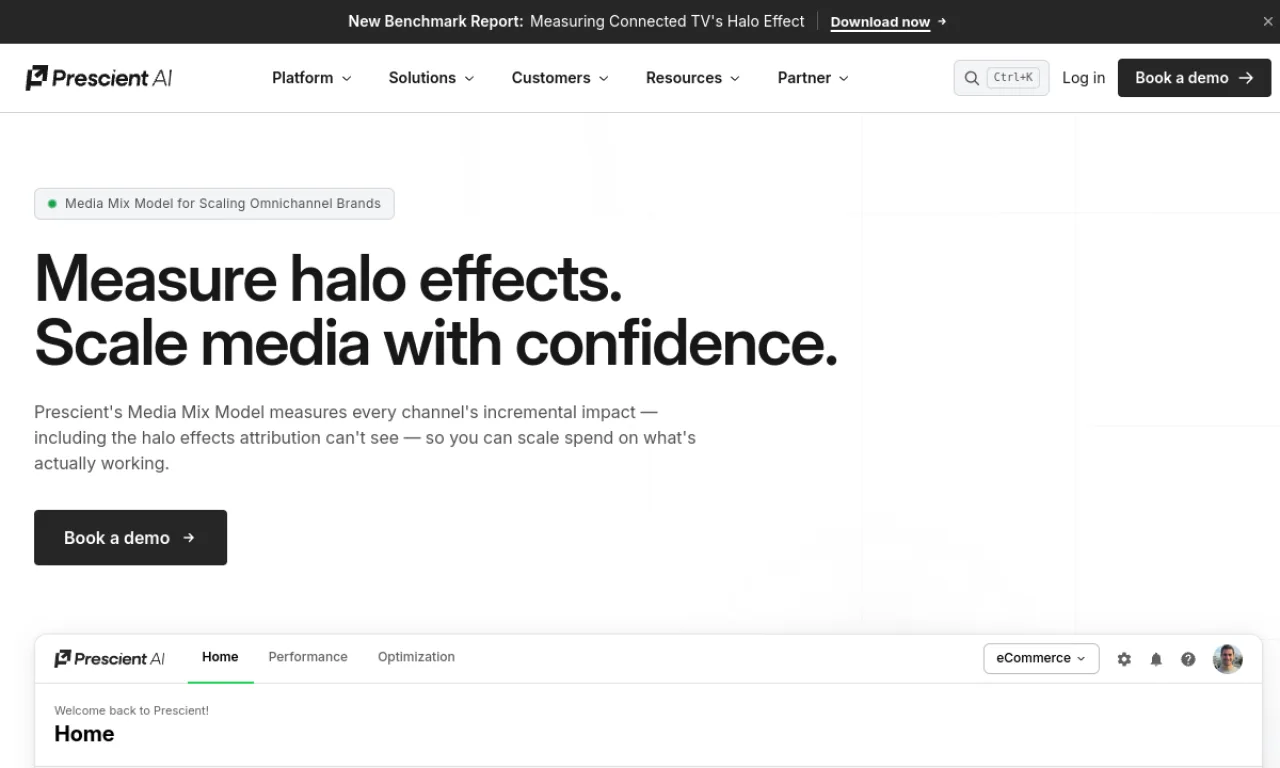The height and width of the screenshot is (768, 1280).
Task: Open the Customers dropdown
Action: (560, 78)
